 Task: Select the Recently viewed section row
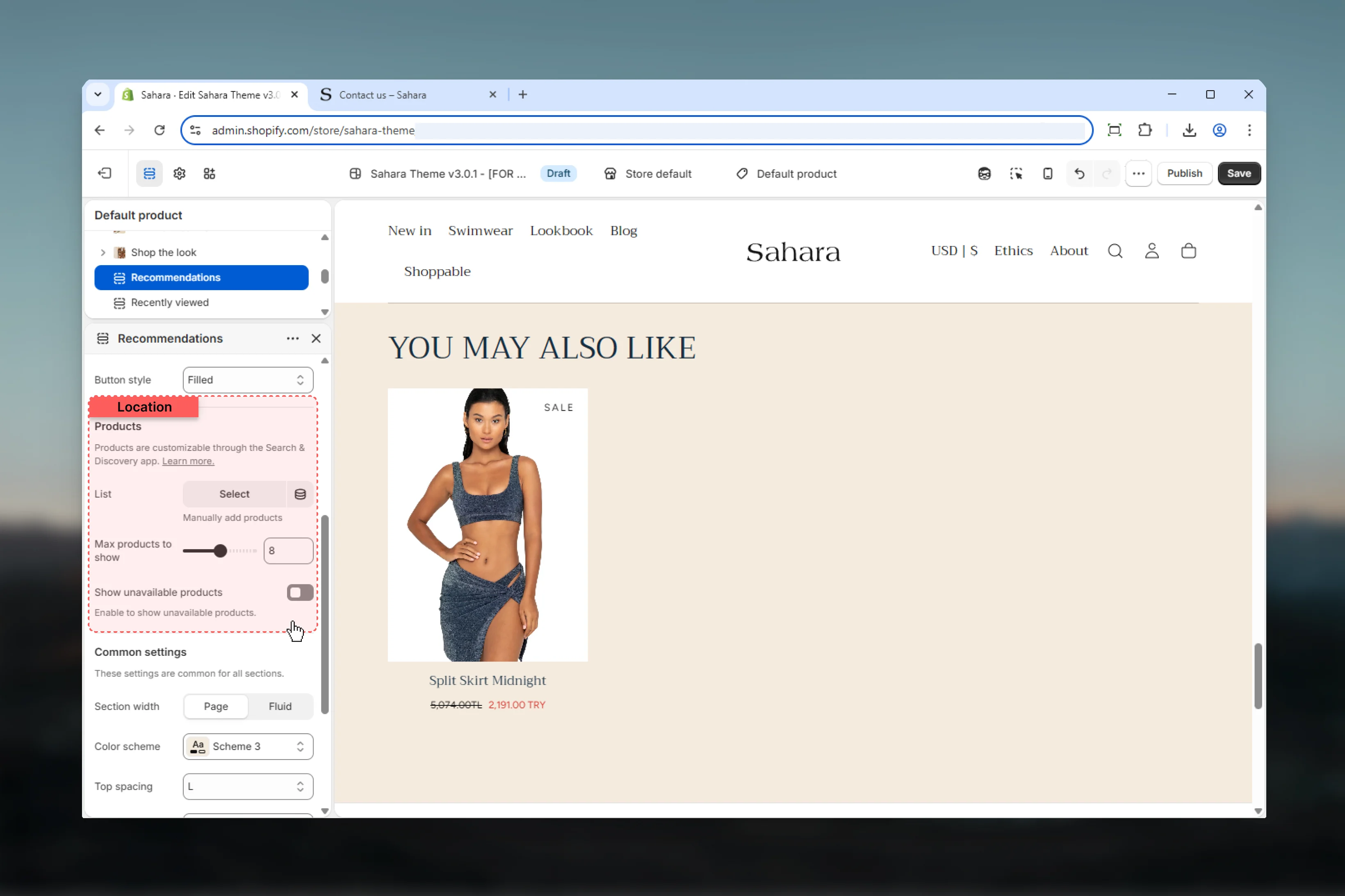coord(201,302)
